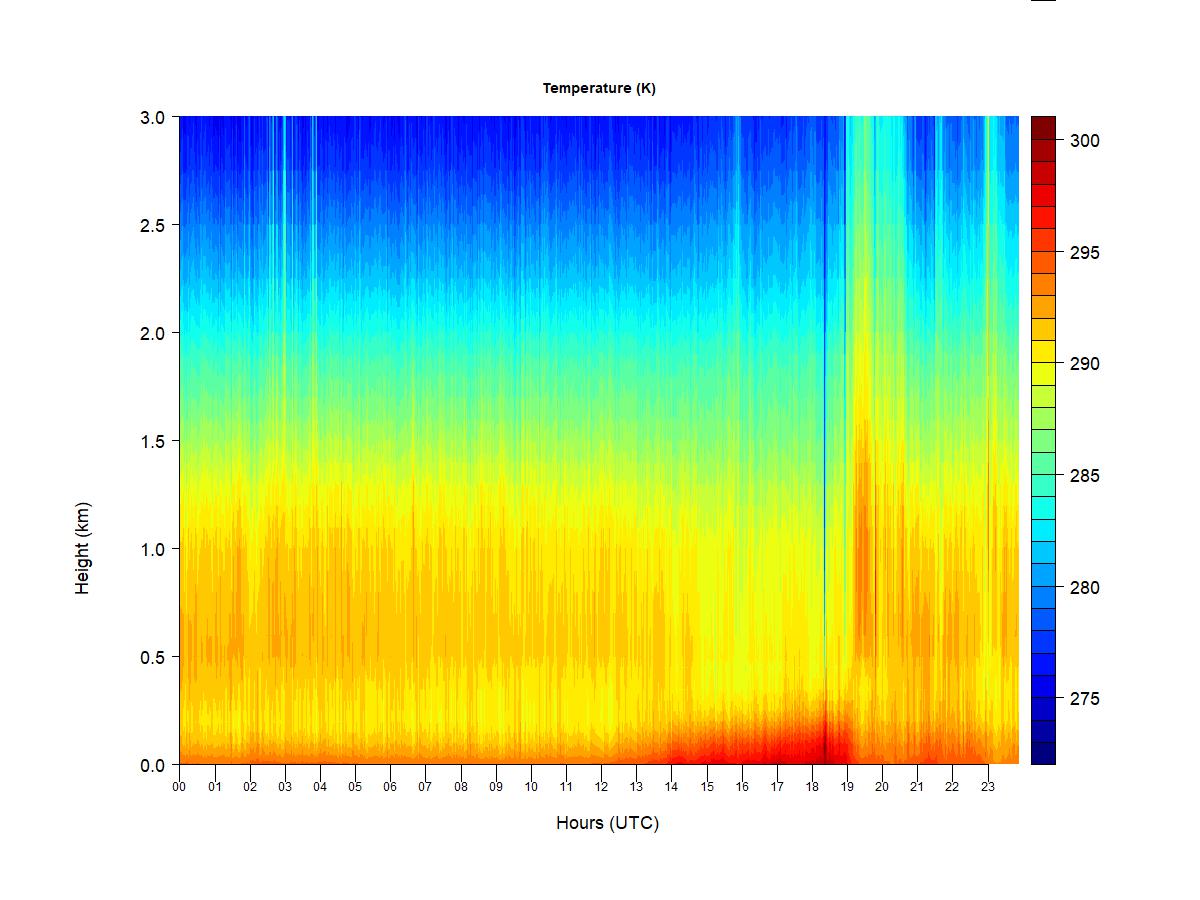Click the 3.0 height tick label

151,117
